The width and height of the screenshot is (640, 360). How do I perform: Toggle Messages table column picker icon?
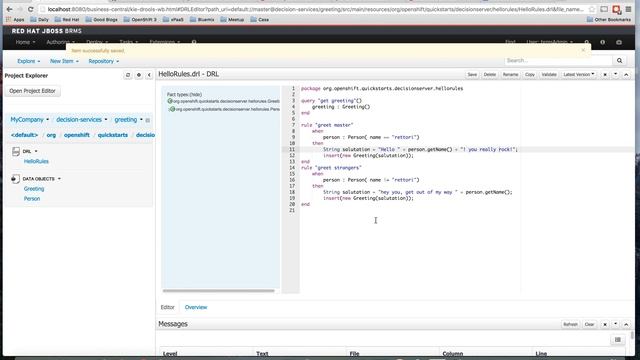(618, 340)
